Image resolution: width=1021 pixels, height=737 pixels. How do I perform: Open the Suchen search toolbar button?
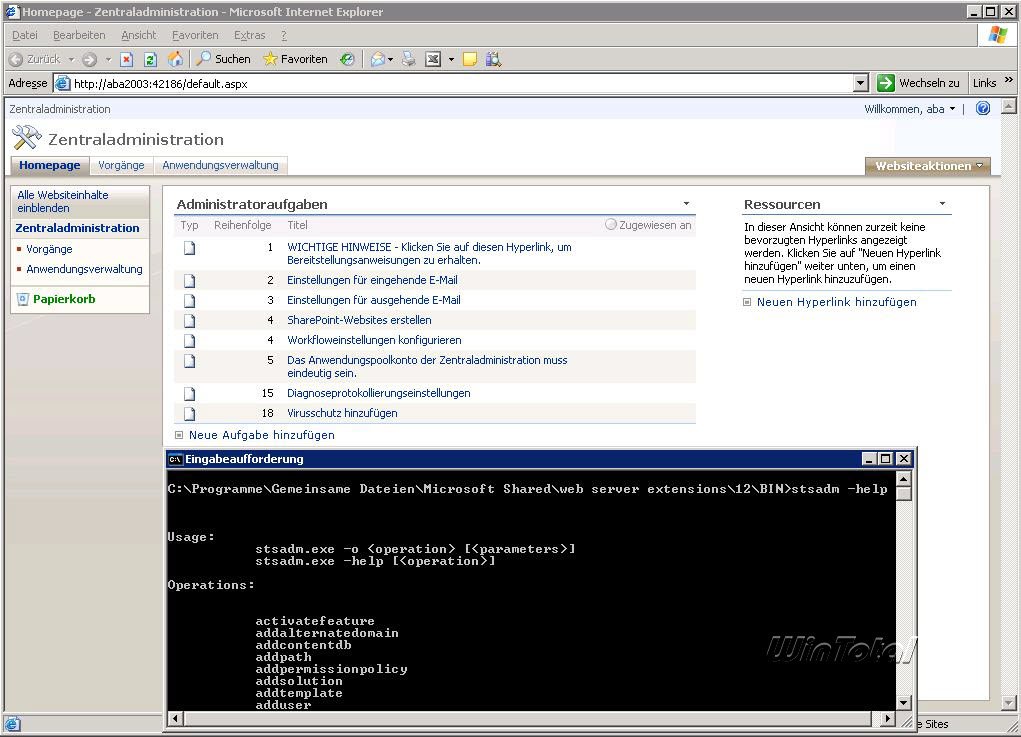click(223, 59)
